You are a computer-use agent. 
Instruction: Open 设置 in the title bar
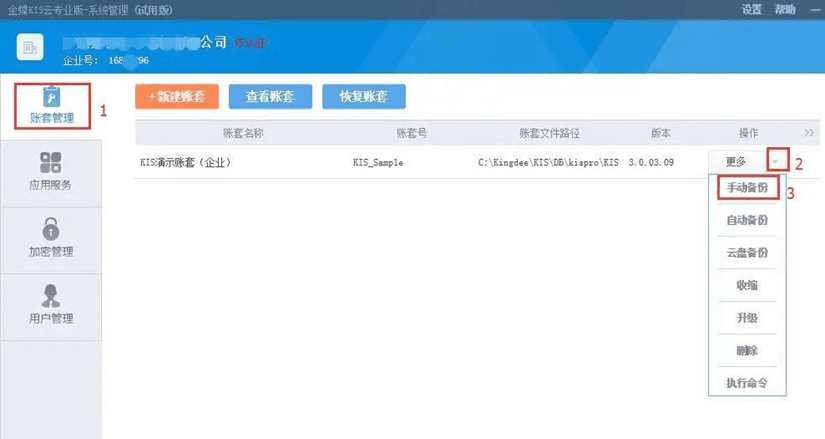tap(751, 9)
